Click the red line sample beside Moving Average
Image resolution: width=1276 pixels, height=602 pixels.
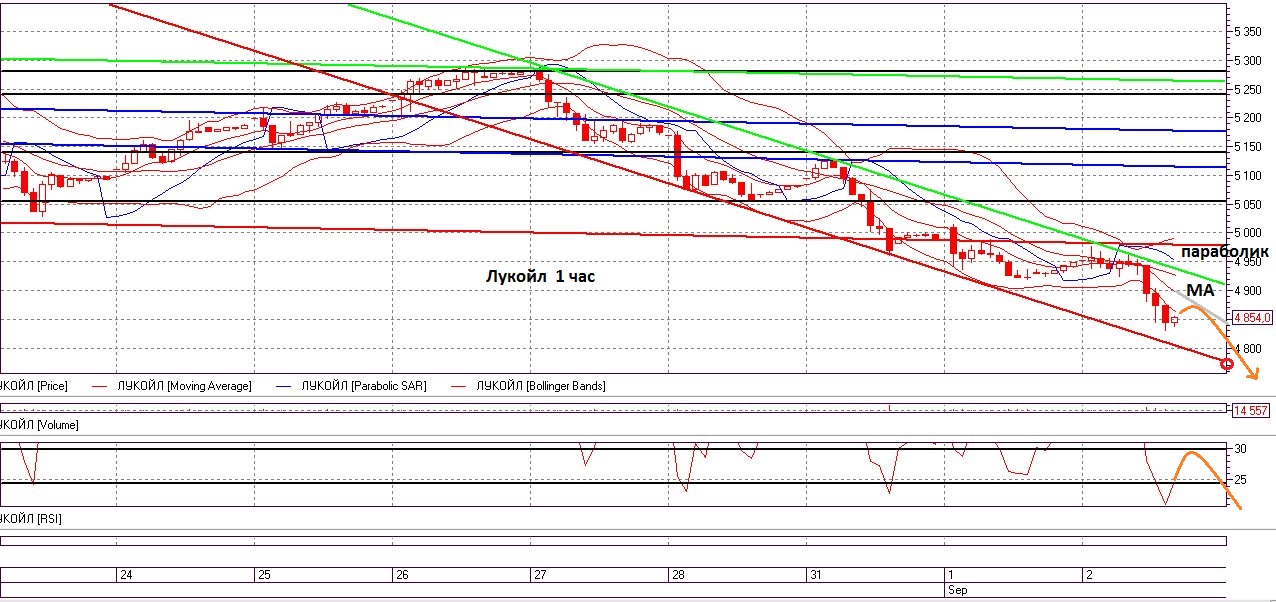[97, 385]
